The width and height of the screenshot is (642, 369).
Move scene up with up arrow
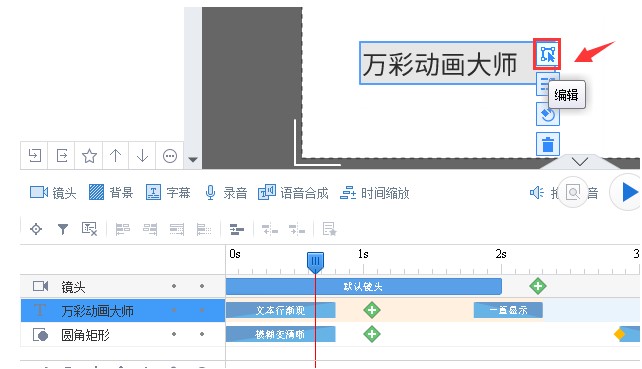coord(115,156)
